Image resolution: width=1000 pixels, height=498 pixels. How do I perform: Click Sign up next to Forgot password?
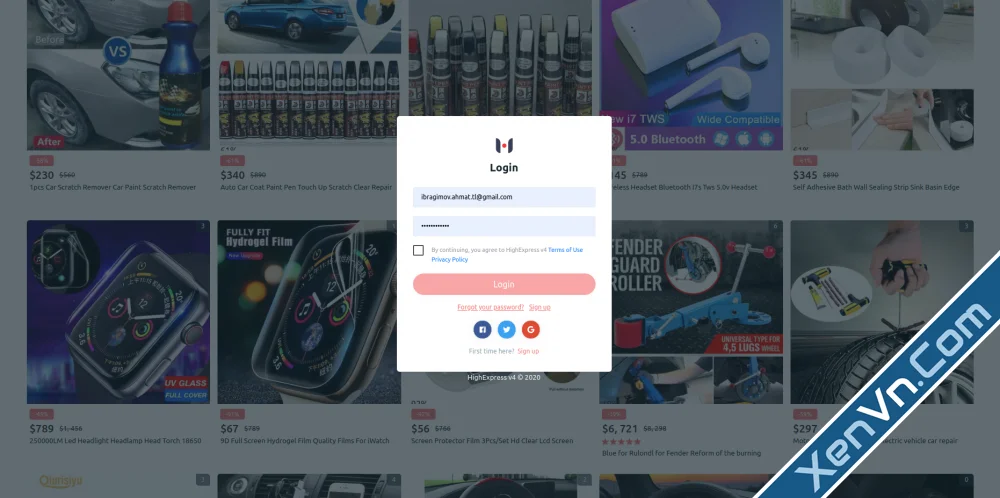click(x=540, y=307)
